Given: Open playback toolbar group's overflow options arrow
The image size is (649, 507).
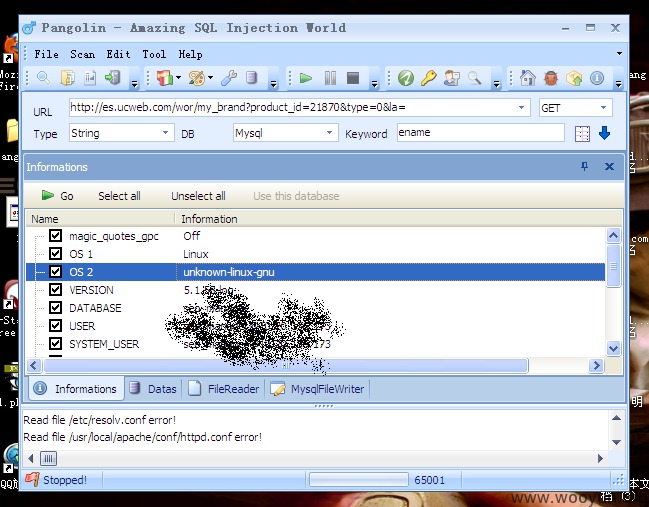Looking at the screenshot, I should pos(375,84).
